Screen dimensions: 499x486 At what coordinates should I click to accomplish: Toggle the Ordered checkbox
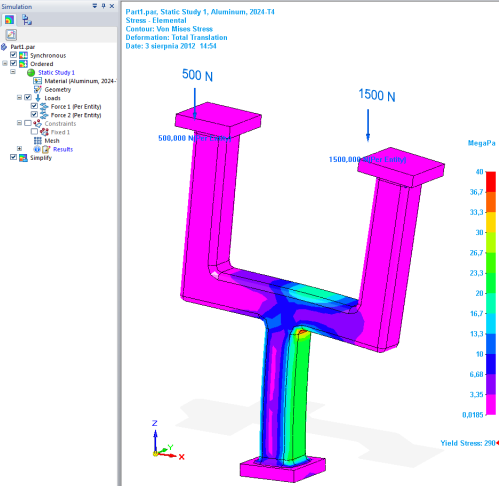13,63
